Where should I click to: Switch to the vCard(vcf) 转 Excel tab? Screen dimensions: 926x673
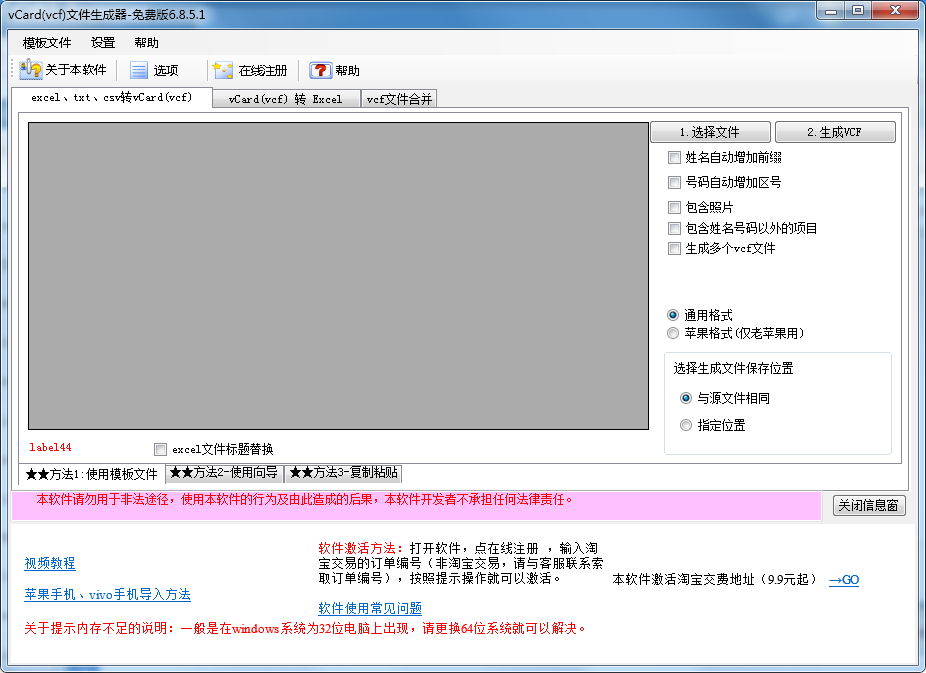[287, 99]
